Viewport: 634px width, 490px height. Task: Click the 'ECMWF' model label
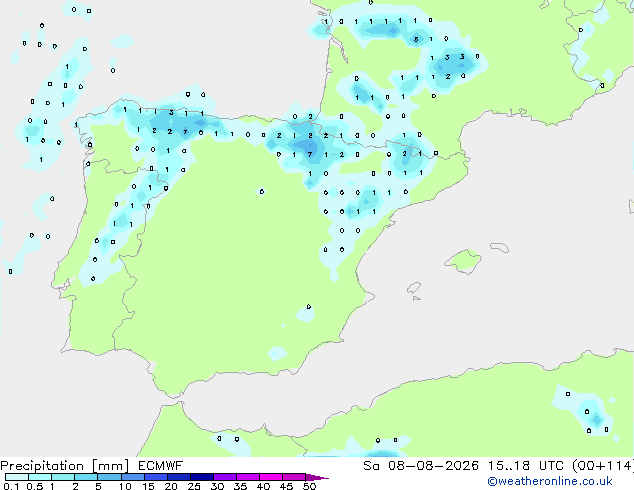point(161,466)
